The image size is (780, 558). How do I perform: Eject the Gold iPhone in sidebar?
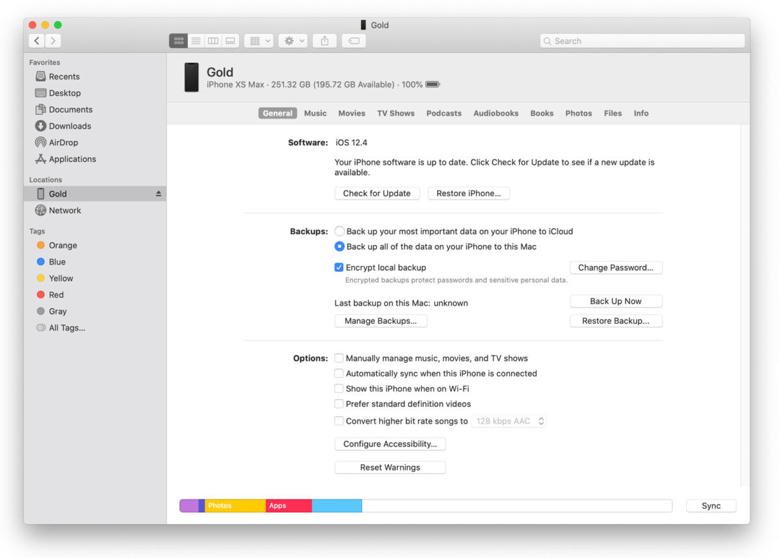click(x=158, y=194)
